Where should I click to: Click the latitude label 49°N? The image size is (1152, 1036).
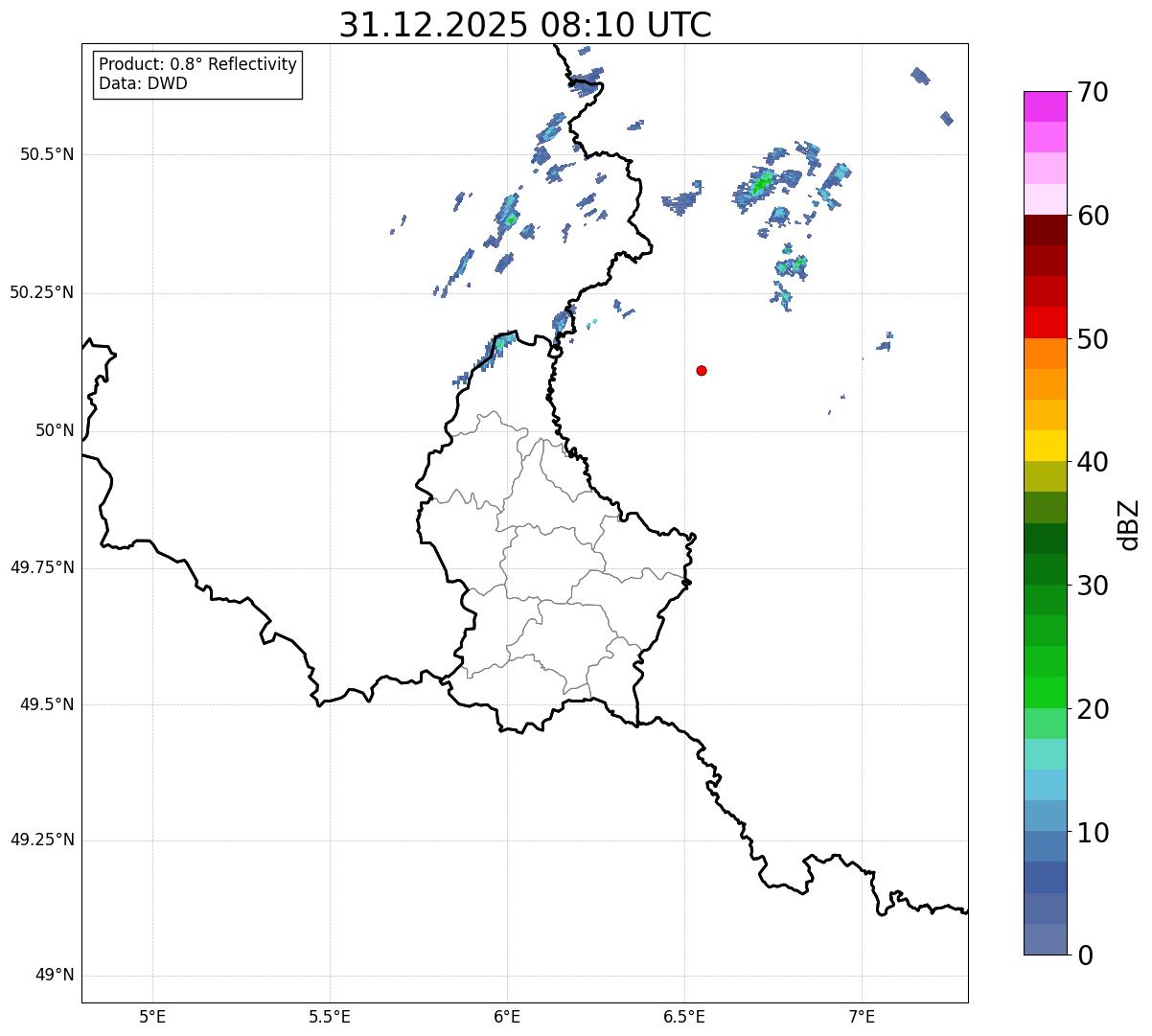point(55,976)
